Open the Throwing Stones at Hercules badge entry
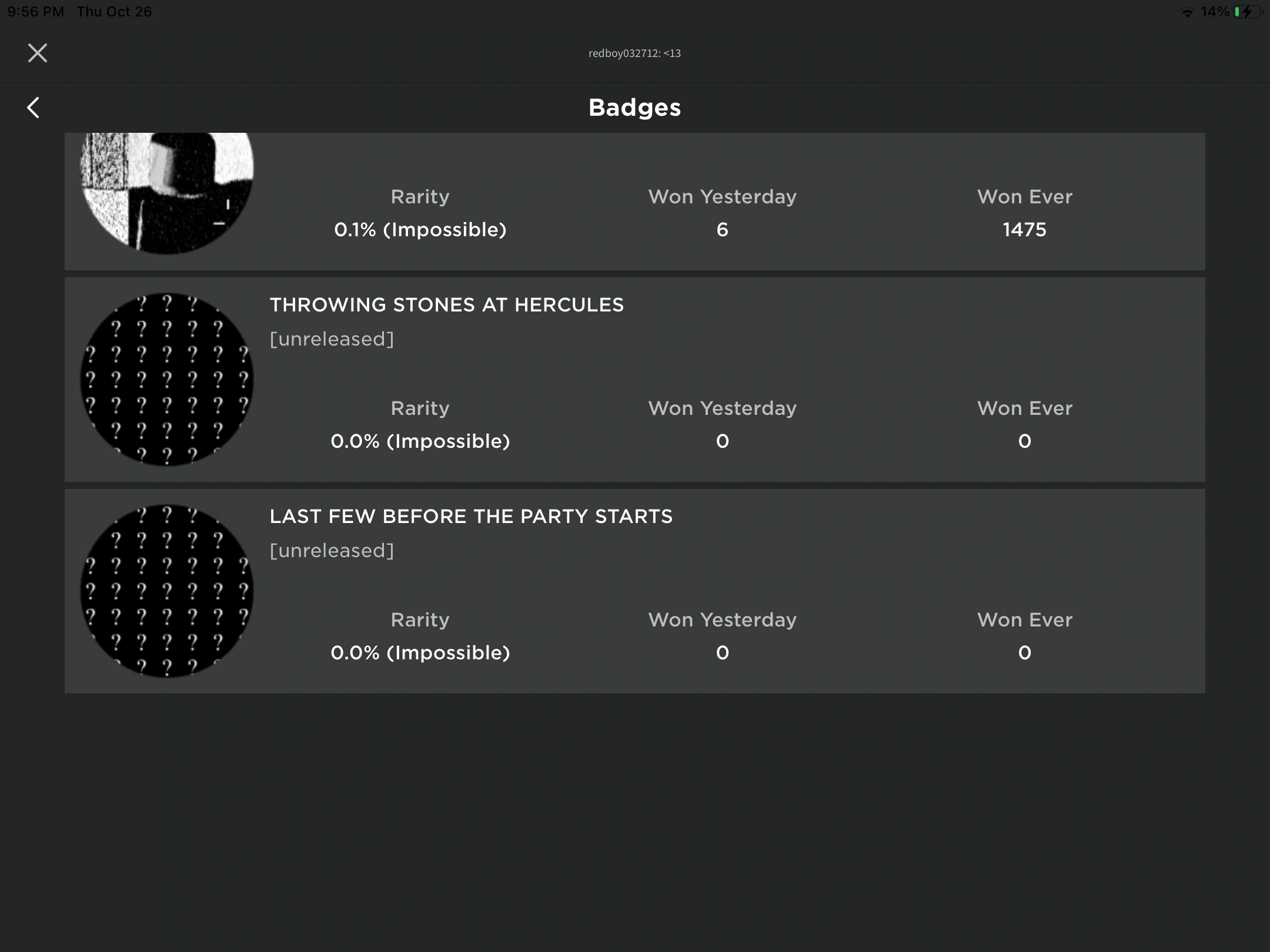1270x952 pixels. pos(447,304)
